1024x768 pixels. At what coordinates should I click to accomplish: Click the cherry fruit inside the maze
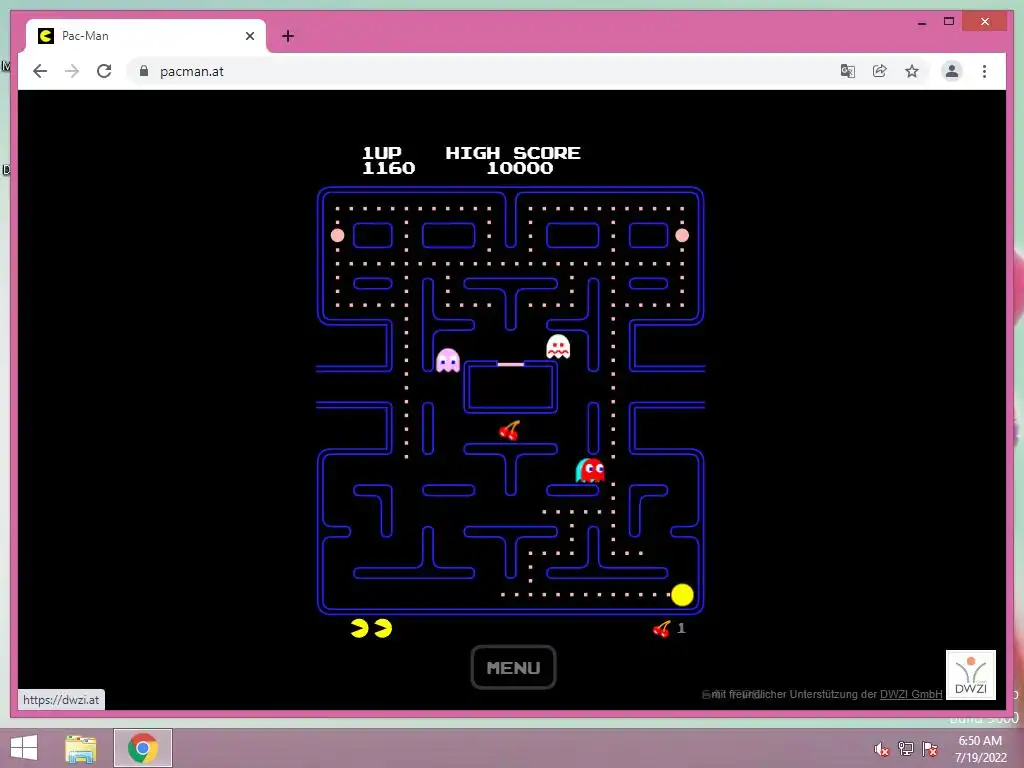coord(509,430)
